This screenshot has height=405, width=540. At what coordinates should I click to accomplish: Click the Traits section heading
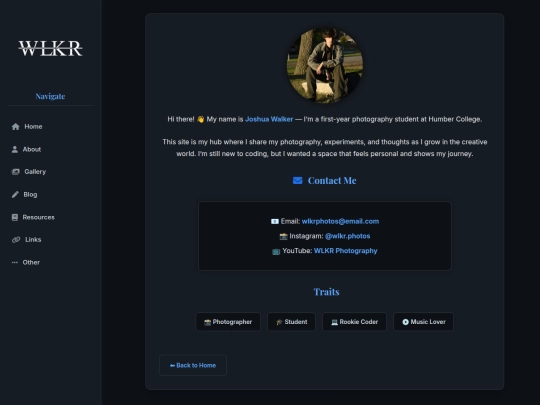[326, 292]
